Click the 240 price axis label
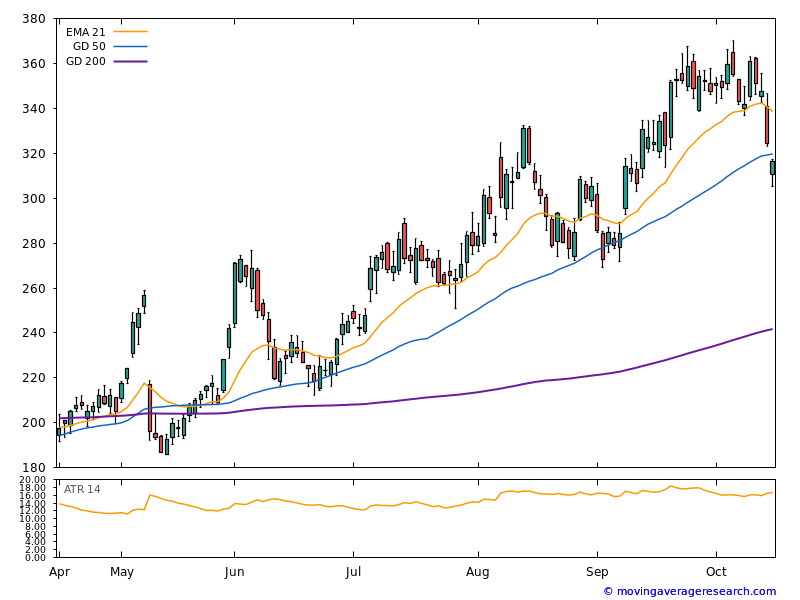 [34, 333]
